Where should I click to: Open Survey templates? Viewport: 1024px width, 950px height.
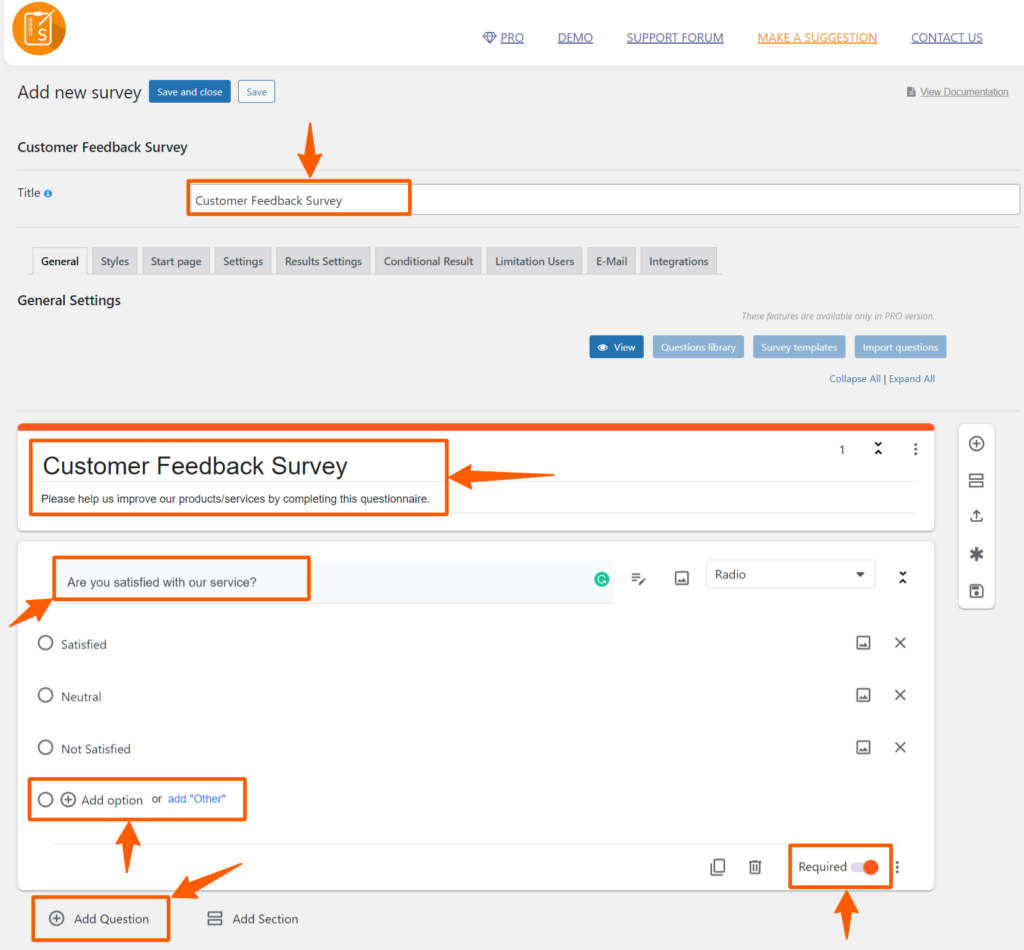(x=799, y=347)
